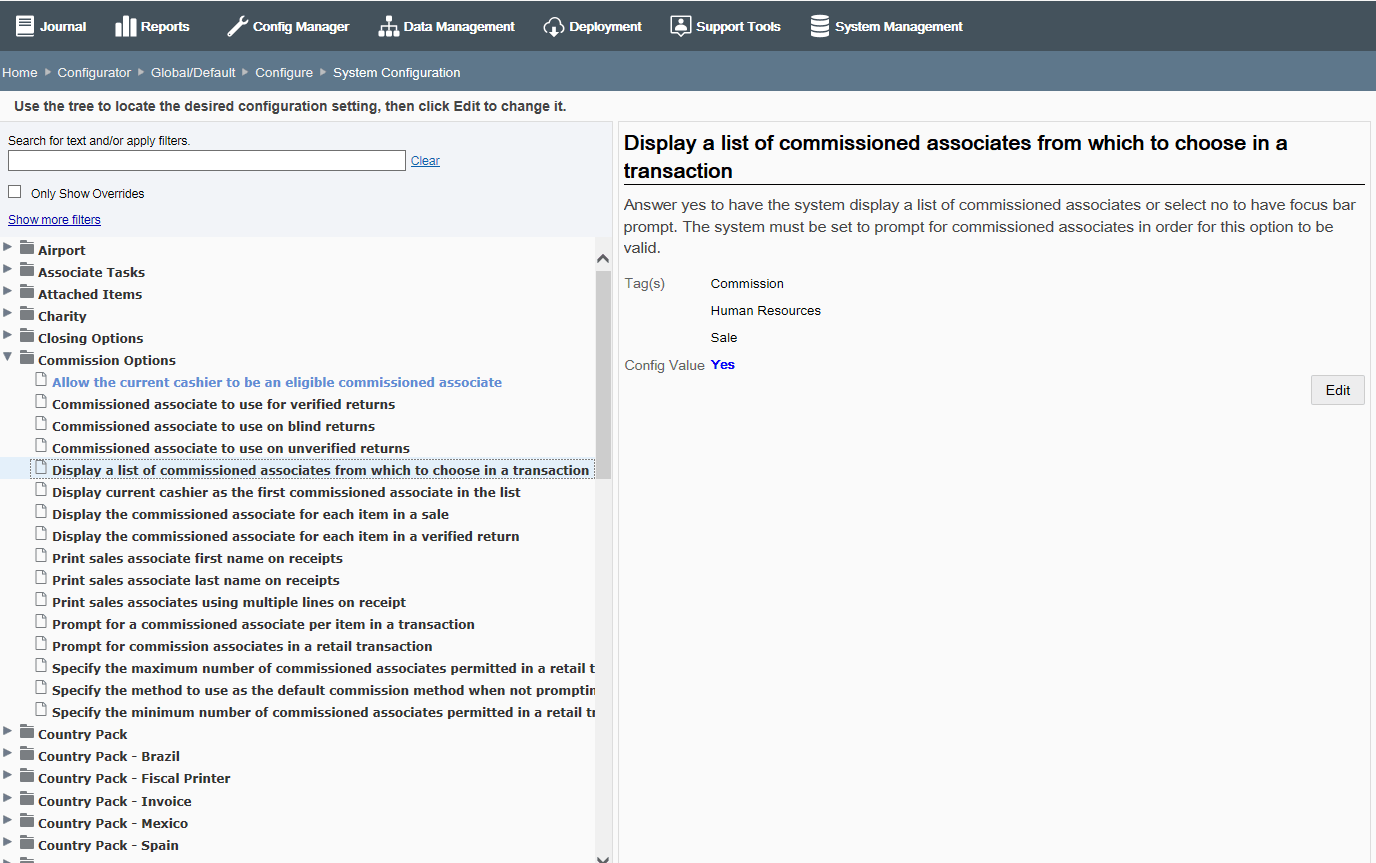
Task: Open the Journal module icon
Action: click(24, 25)
